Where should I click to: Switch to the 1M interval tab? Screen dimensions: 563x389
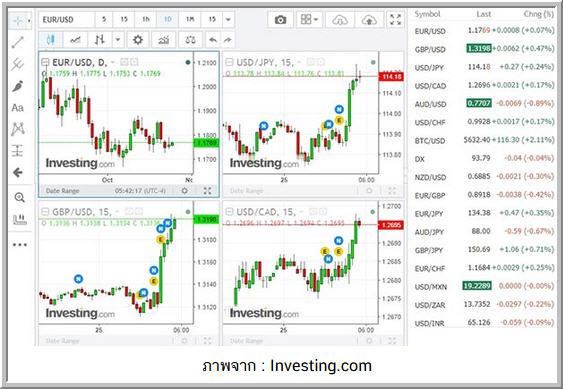(x=190, y=19)
